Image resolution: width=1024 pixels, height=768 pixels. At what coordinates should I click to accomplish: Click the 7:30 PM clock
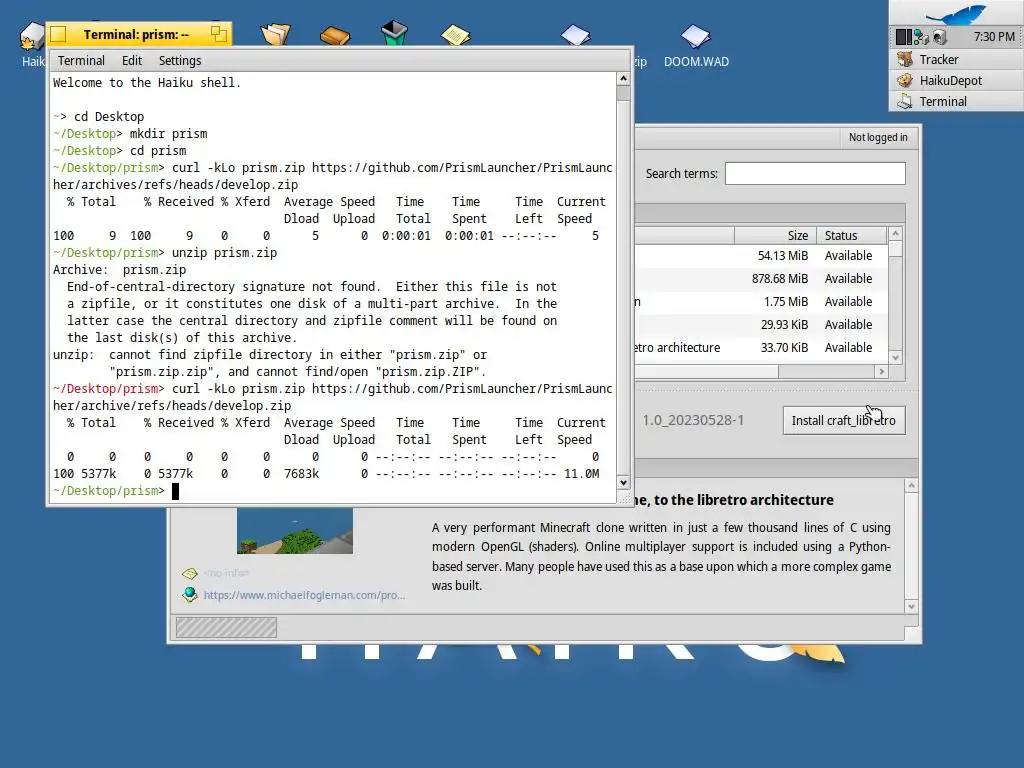(994, 37)
